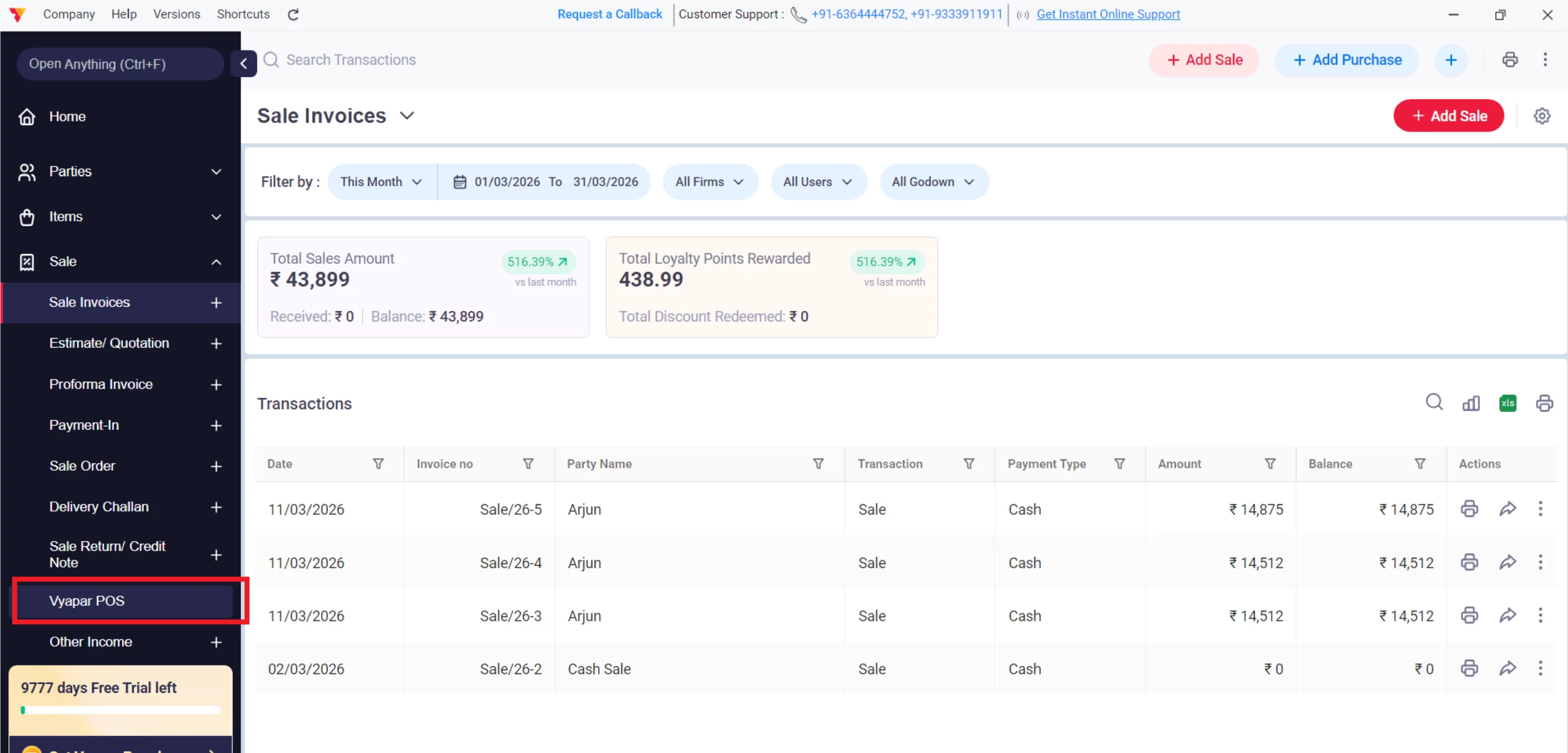Click the search icon in Transactions

[x=1434, y=402]
